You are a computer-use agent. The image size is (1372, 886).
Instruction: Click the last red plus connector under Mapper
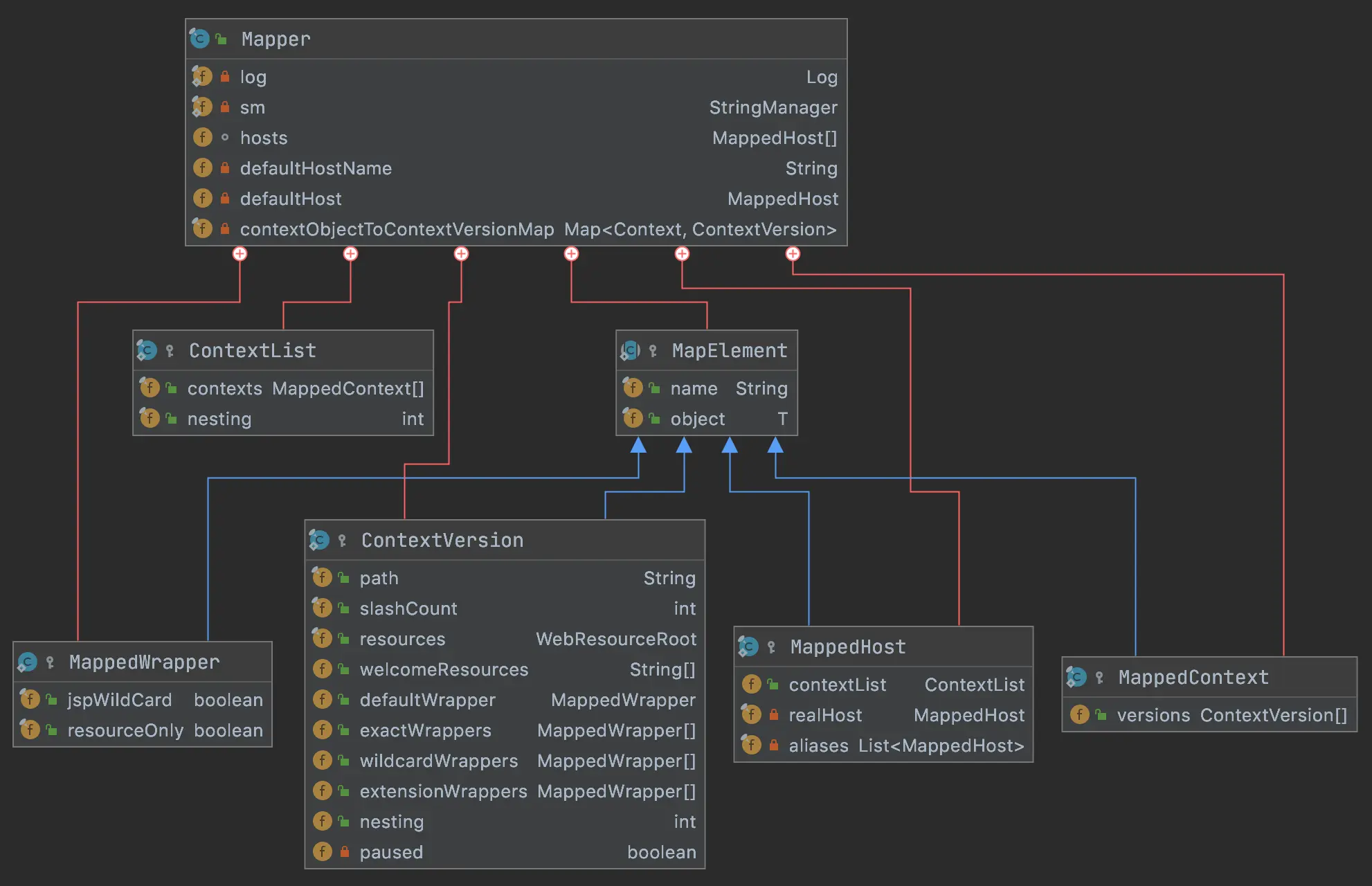click(793, 254)
